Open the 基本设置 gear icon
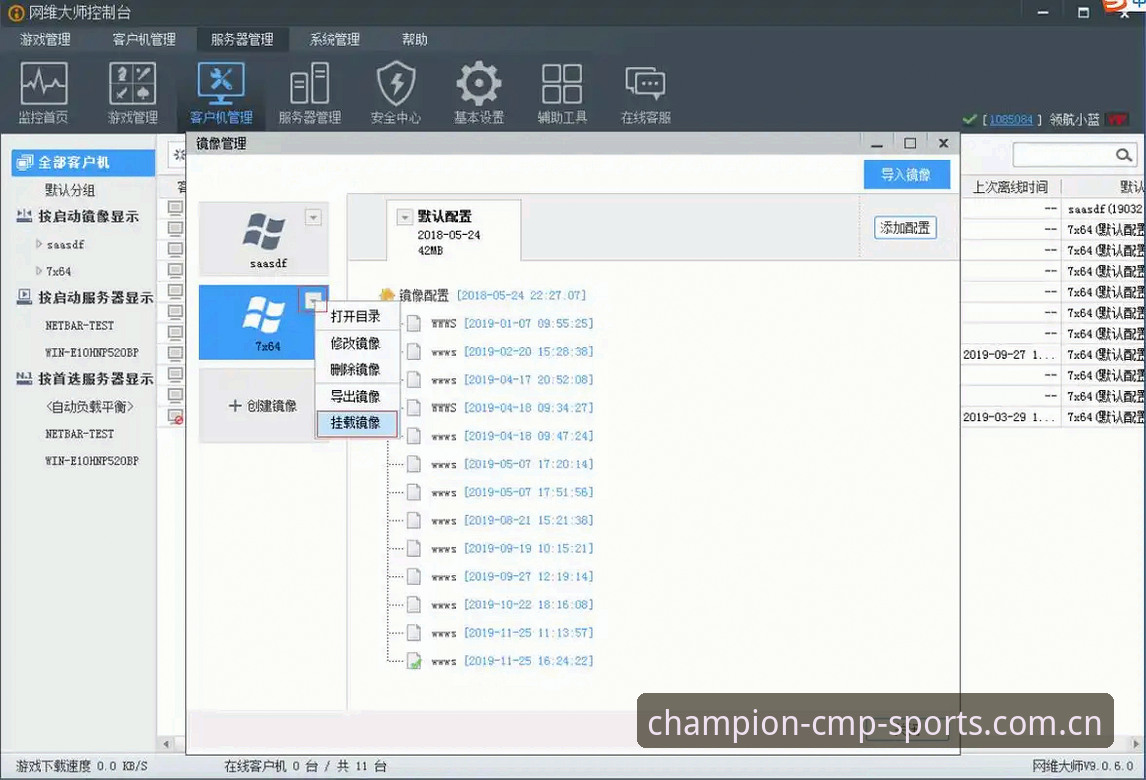 [479, 93]
